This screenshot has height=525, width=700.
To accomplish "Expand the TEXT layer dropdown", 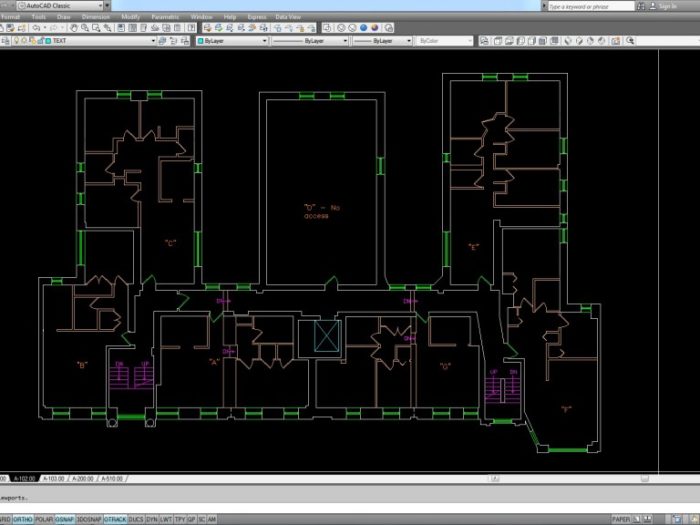I will 153,41.
